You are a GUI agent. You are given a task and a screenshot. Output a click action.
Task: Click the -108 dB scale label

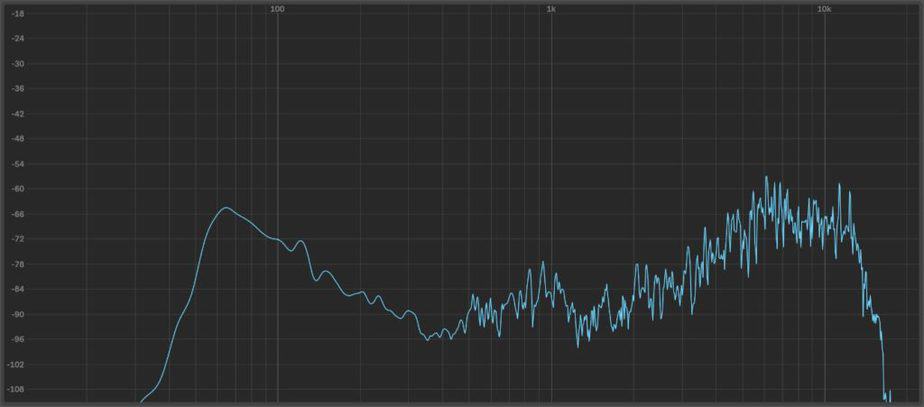17,389
